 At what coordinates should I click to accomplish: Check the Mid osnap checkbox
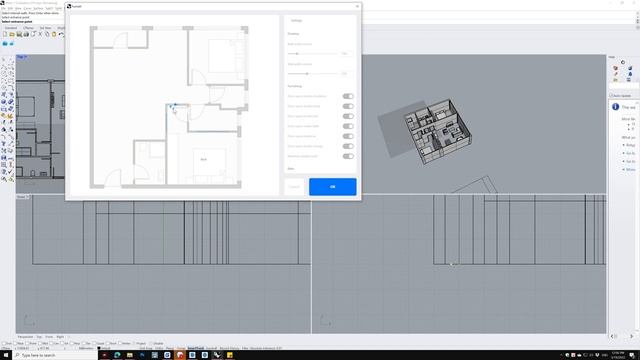coord(39,344)
